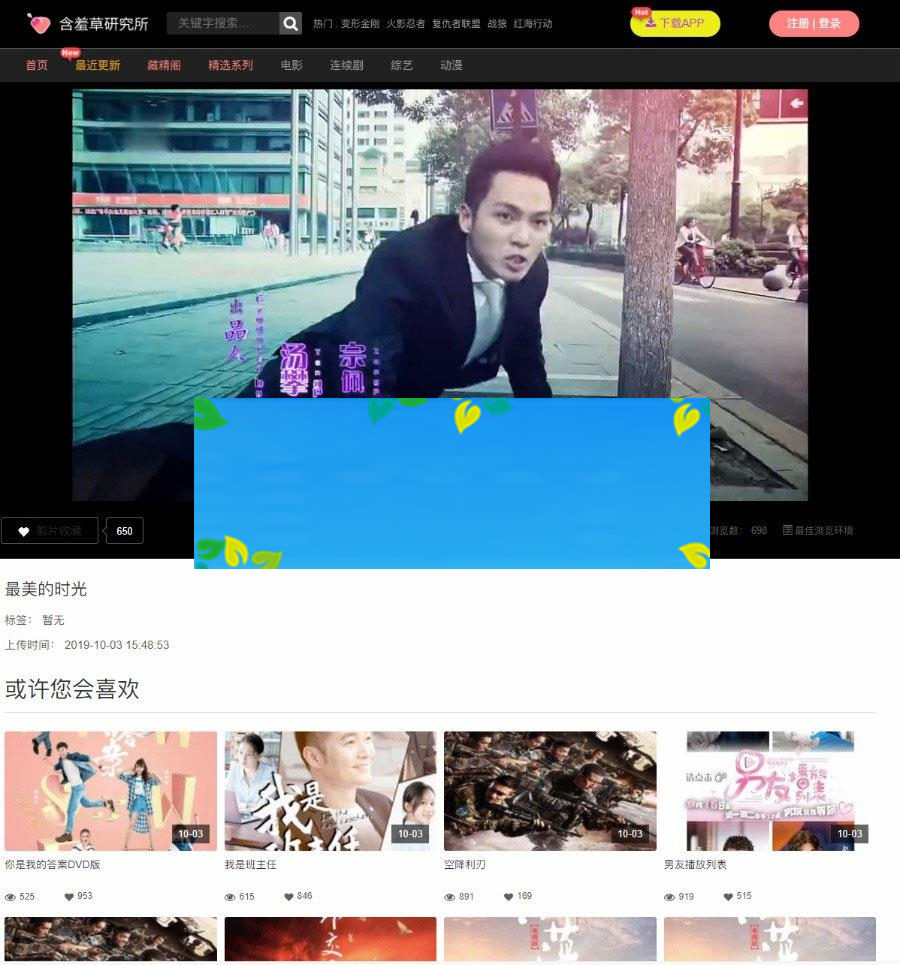Click the magnifying glass search icon
Screen dimensions: 900x965
[289, 22]
